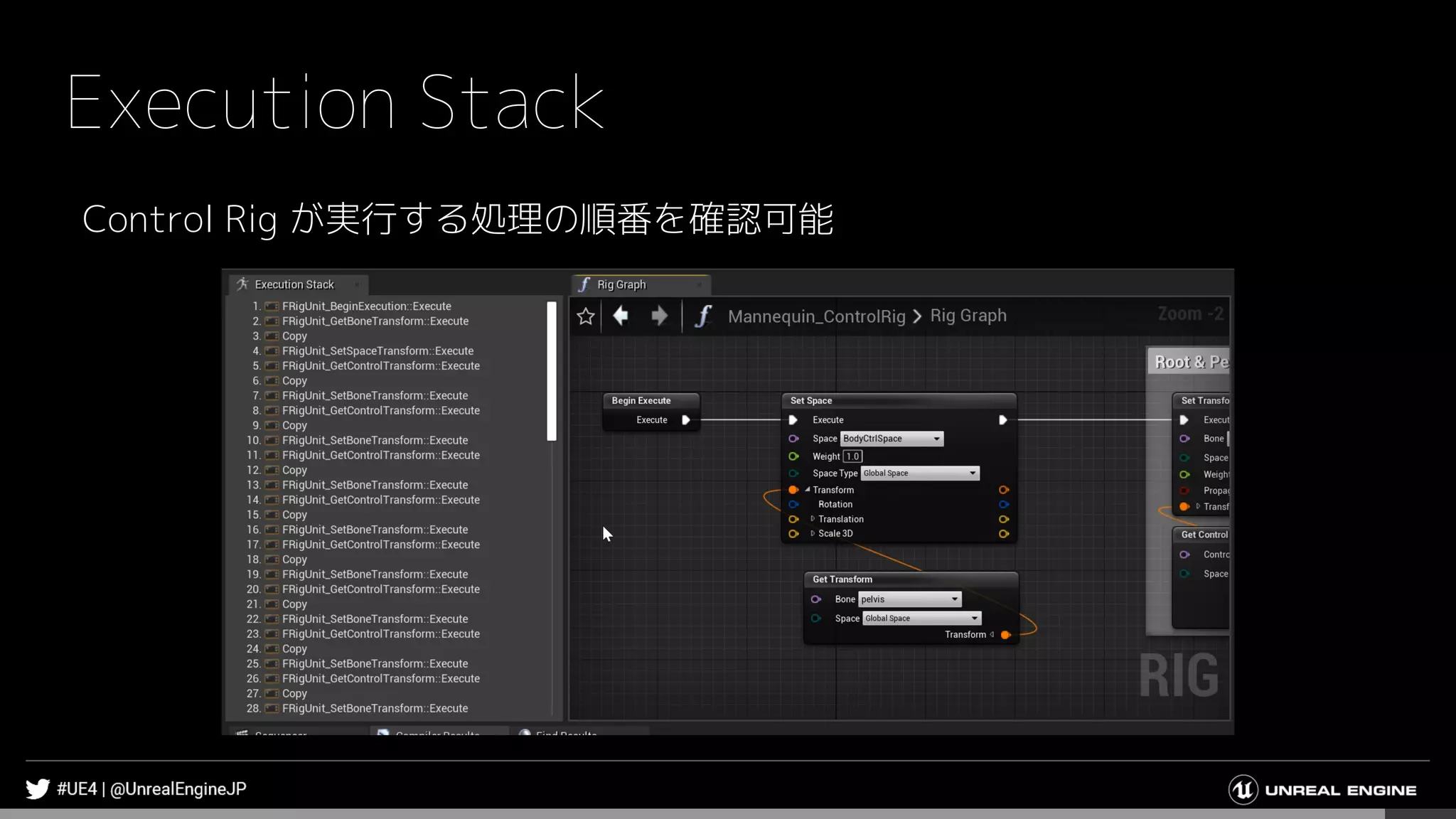Click Set Space Translation output pin
Image resolution: width=1456 pixels, height=819 pixels.
[1004, 519]
